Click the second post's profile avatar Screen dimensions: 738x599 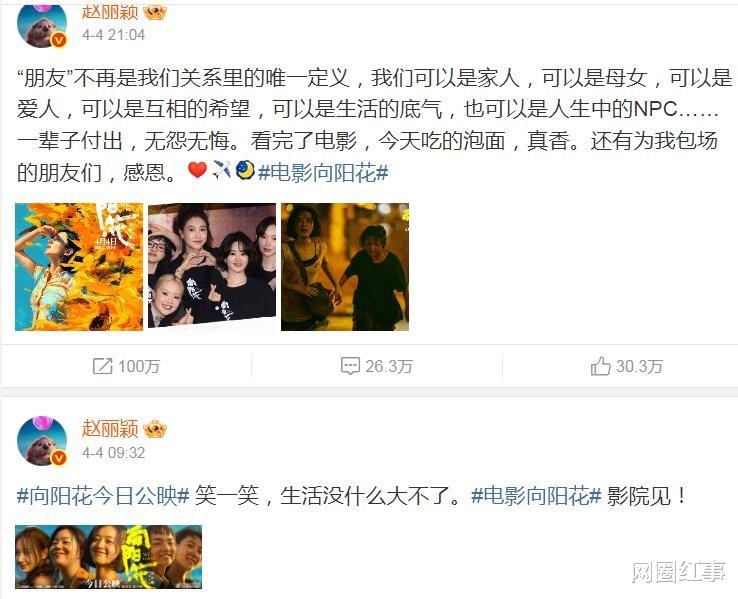[41, 441]
